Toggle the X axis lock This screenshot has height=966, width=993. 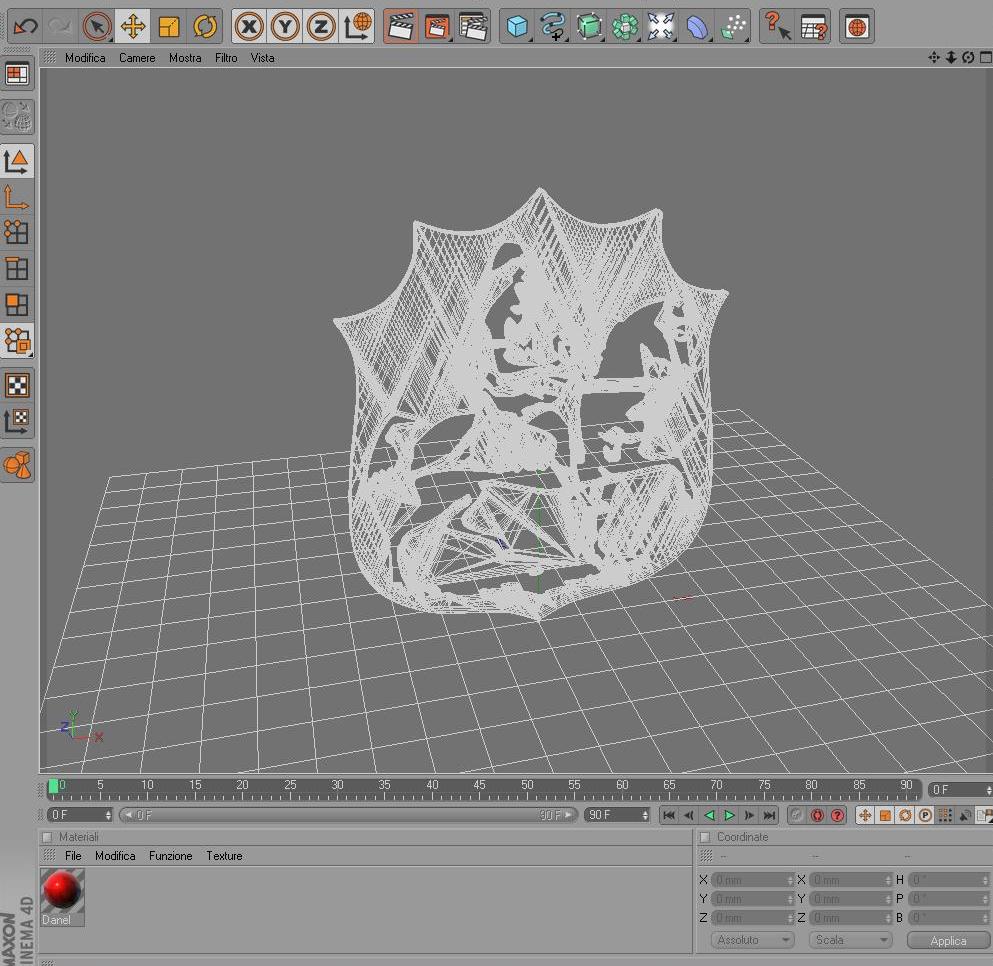(x=249, y=27)
